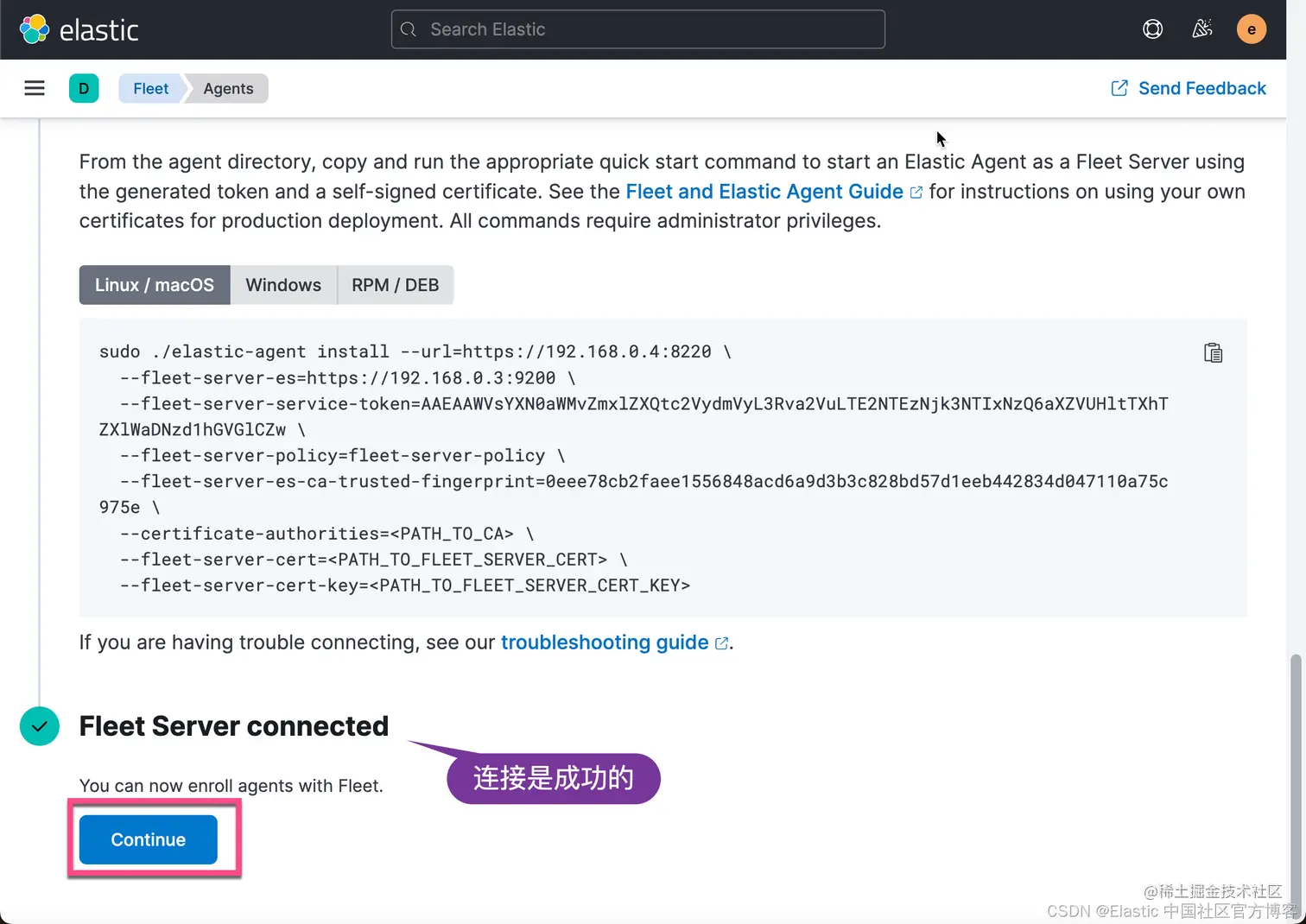Screen dimensions: 1306x924
Task: Click the Send Feedback external-link icon
Action: click(x=1119, y=88)
